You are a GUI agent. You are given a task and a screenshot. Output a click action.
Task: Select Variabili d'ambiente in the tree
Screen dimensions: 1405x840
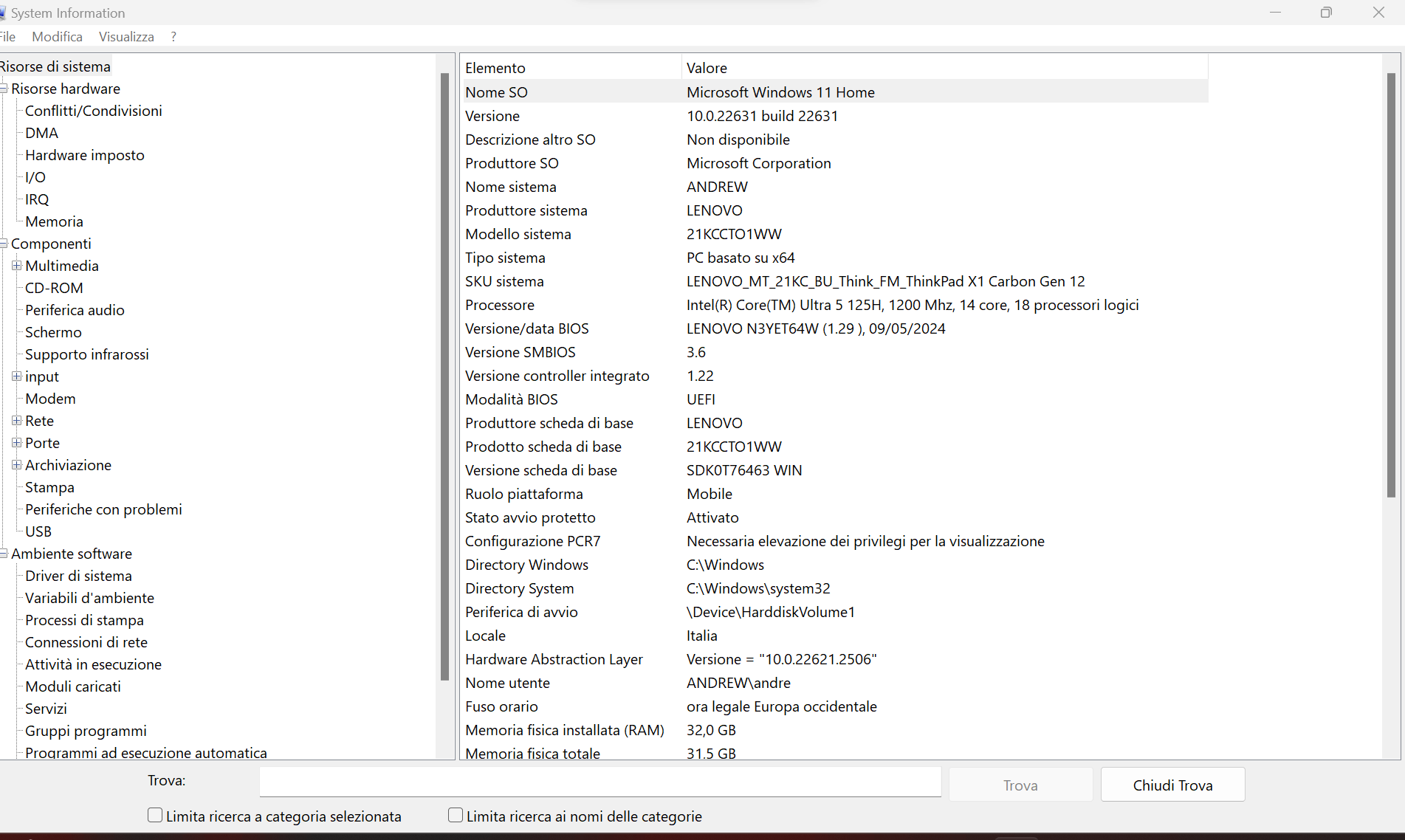tap(89, 598)
